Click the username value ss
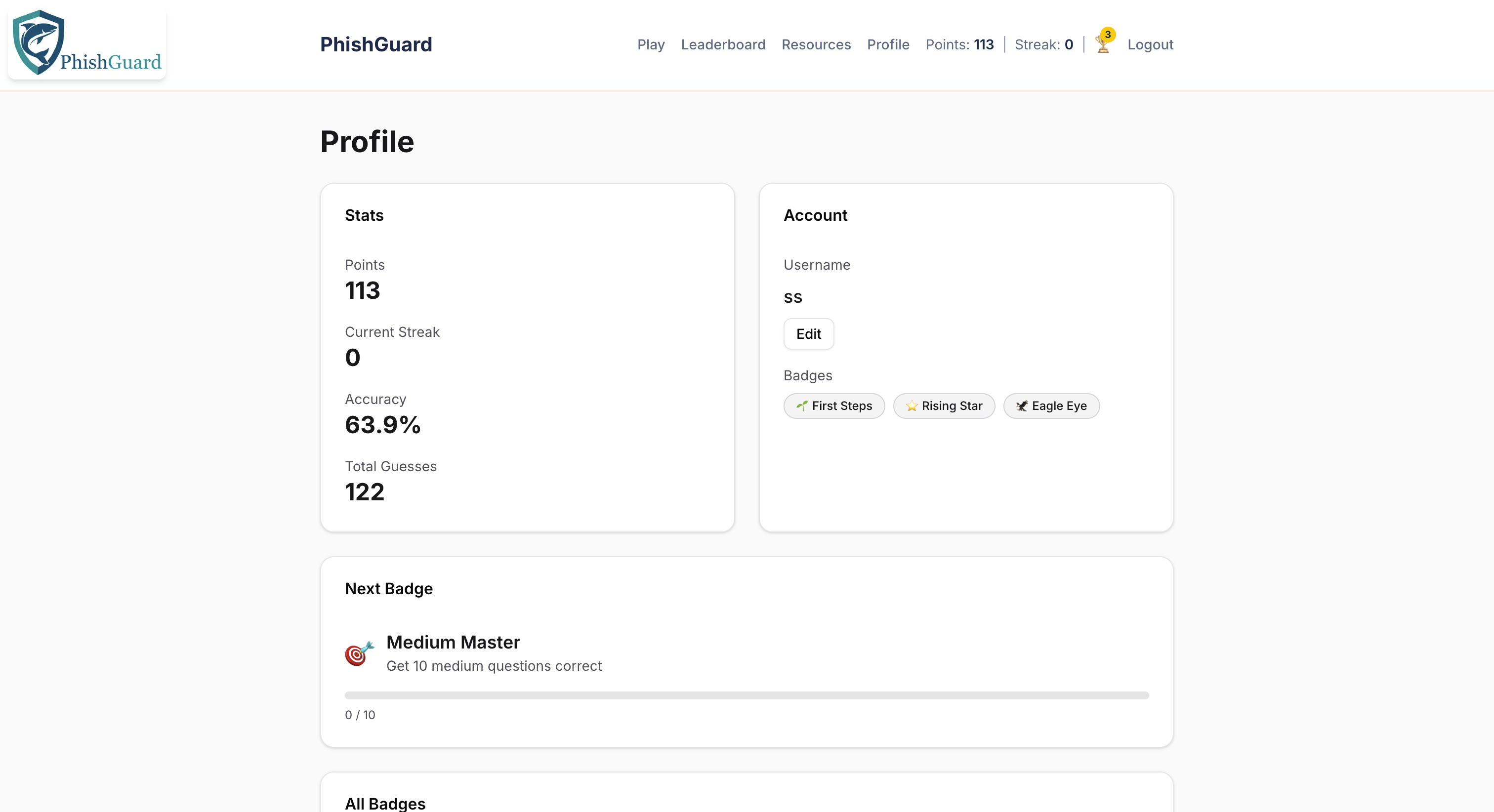This screenshot has height=812, width=1494. [793, 297]
